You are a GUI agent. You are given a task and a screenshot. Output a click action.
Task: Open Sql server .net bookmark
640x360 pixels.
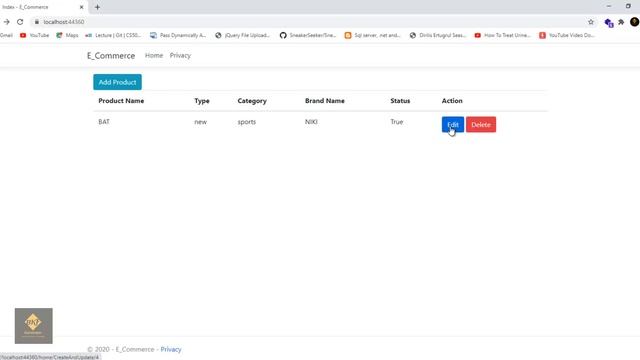pyautogui.click(x=372, y=36)
